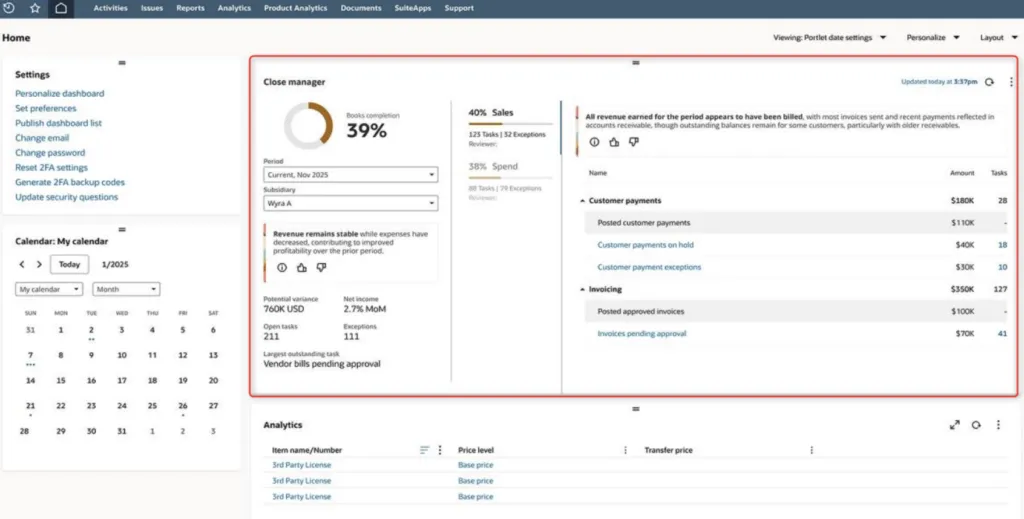Open Customer payments on hold link
The image size is (1024, 519).
point(645,245)
